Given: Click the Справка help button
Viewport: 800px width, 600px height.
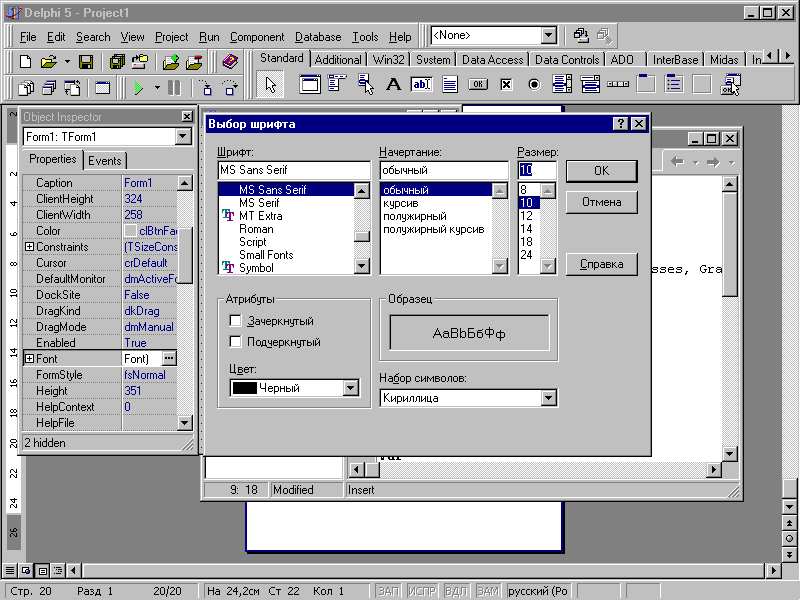Looking at the screenshot, I should click(602, 264).
